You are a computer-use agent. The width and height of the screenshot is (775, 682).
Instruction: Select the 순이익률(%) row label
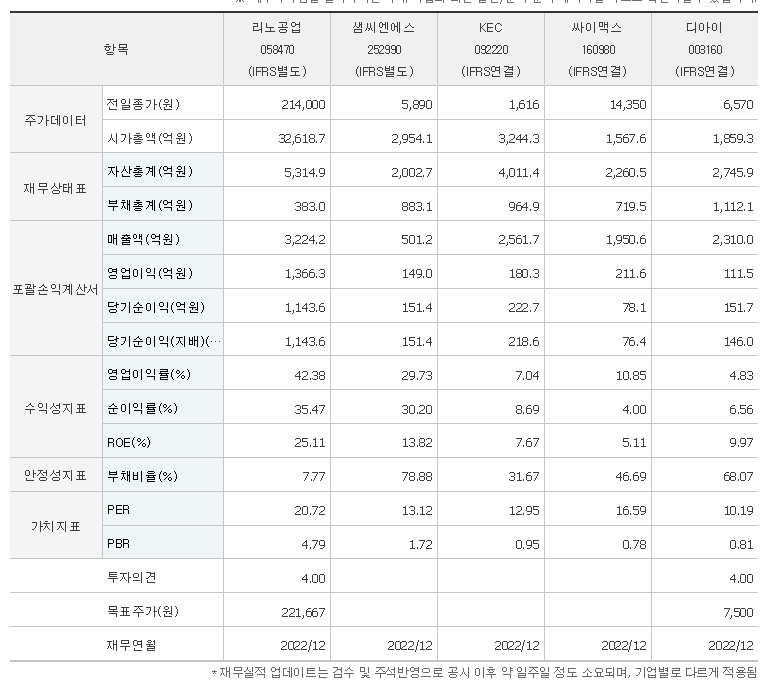coord(142,409)
